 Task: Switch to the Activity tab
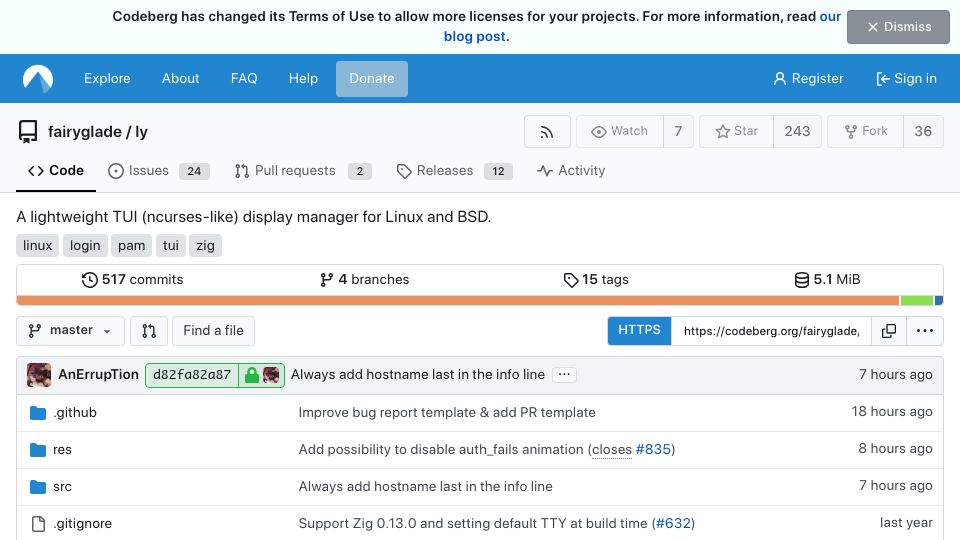pyautogui.click(x=571, y=171)
